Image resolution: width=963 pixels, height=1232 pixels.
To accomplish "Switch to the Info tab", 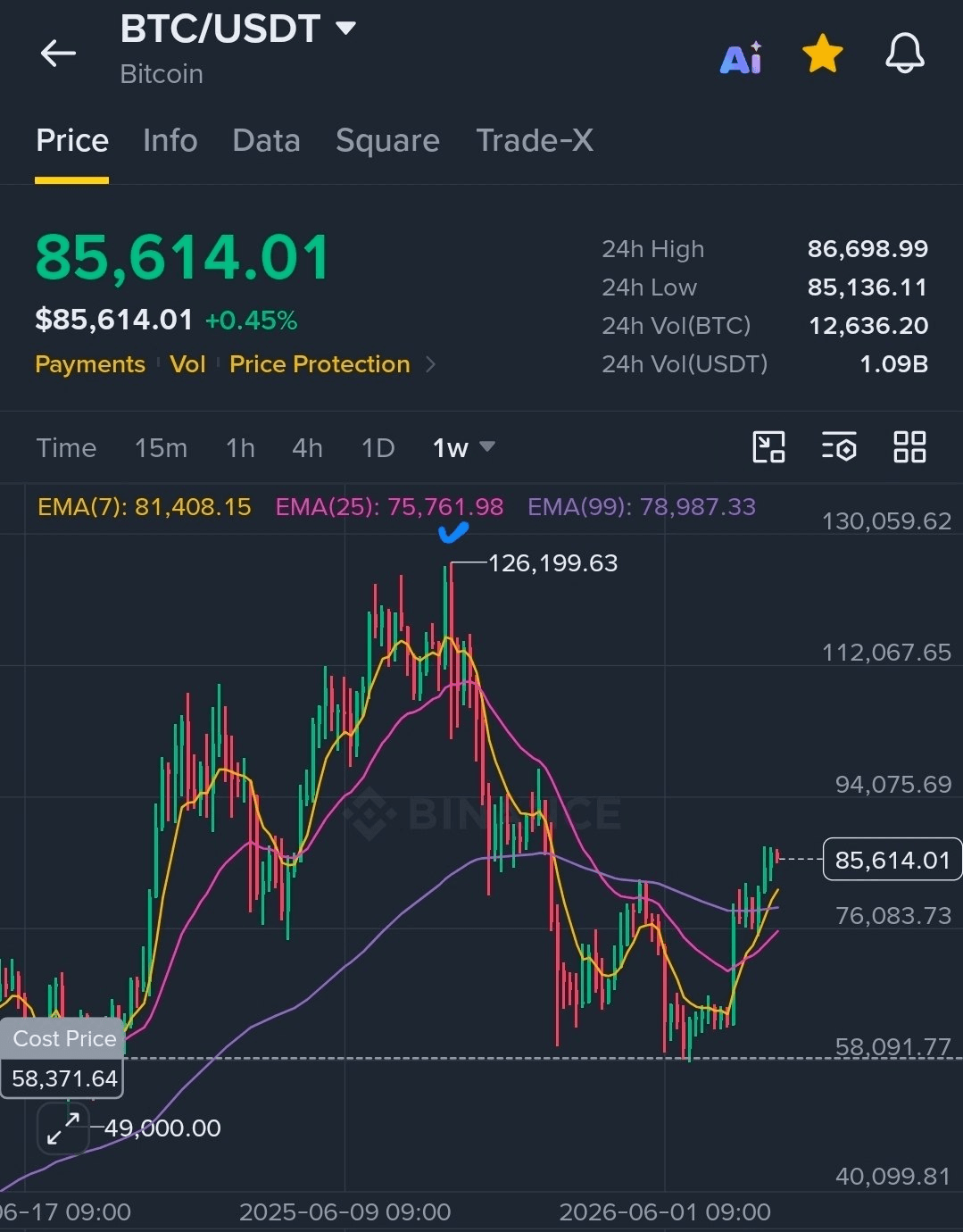I will 170,140.
